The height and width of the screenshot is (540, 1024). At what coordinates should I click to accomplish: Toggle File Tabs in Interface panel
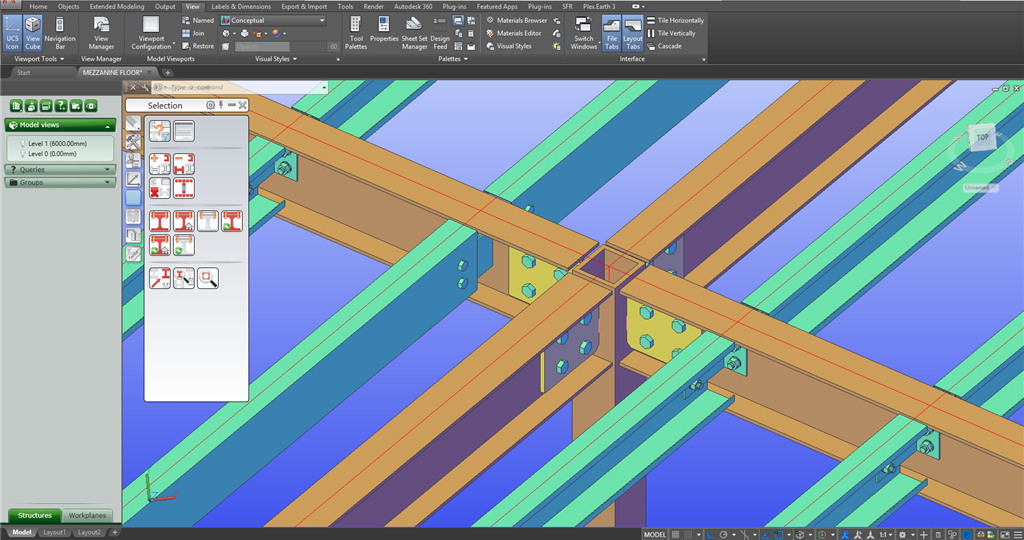pyautogui.click(x=611, y=32)
